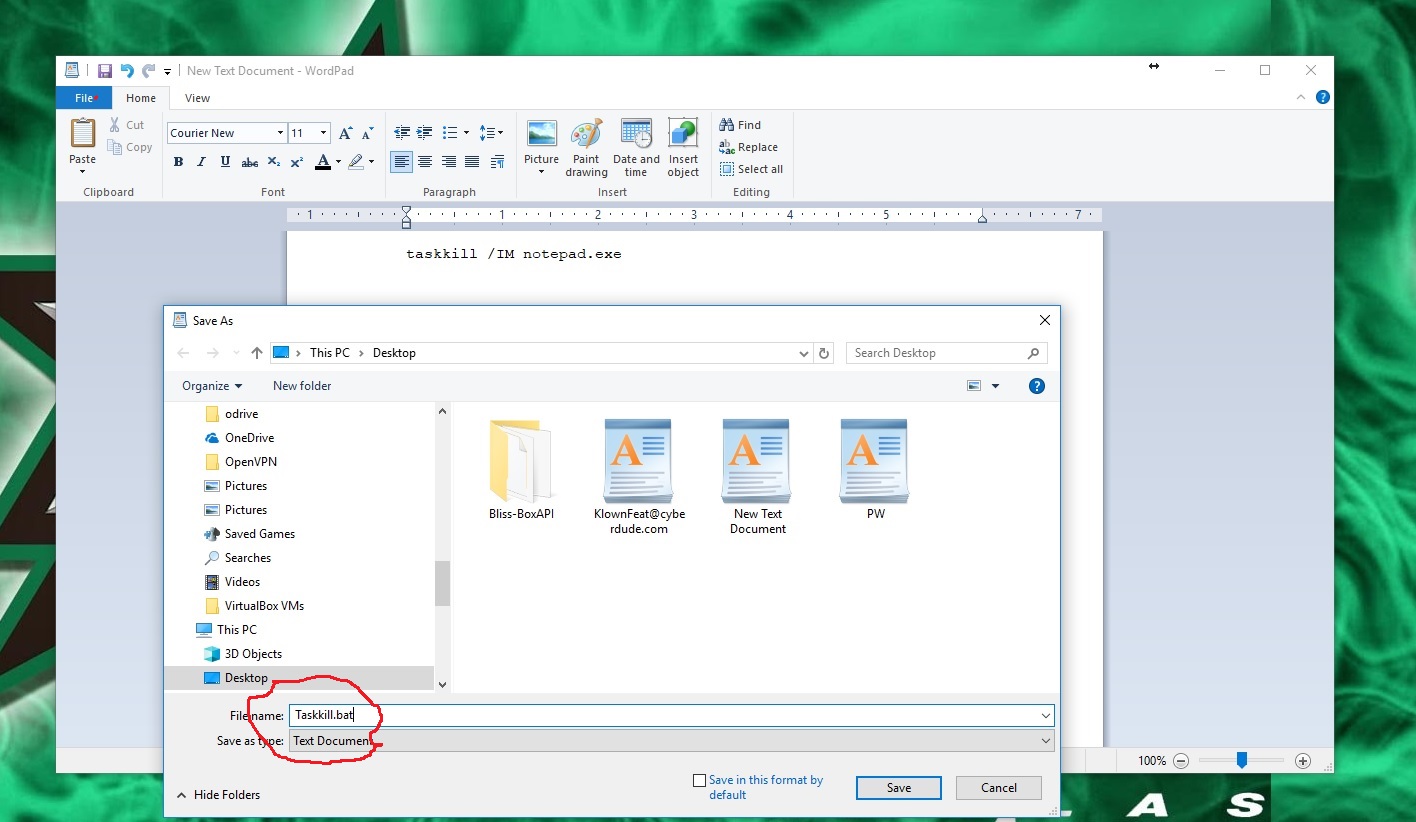Click the Paste clipboard icon
The width and height of the screenshot is (1416, 822).
tap(83, 133)
